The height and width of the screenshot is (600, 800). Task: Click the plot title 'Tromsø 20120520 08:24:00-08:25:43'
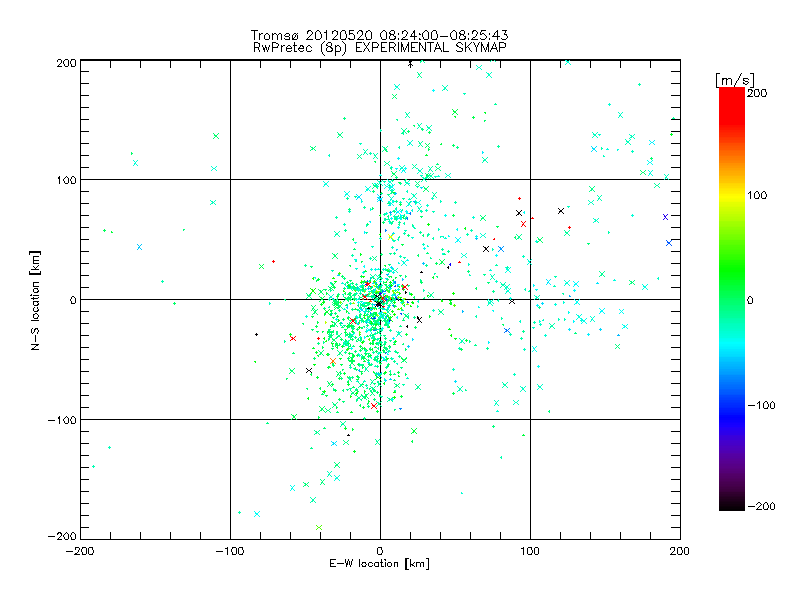click(379, 35)
